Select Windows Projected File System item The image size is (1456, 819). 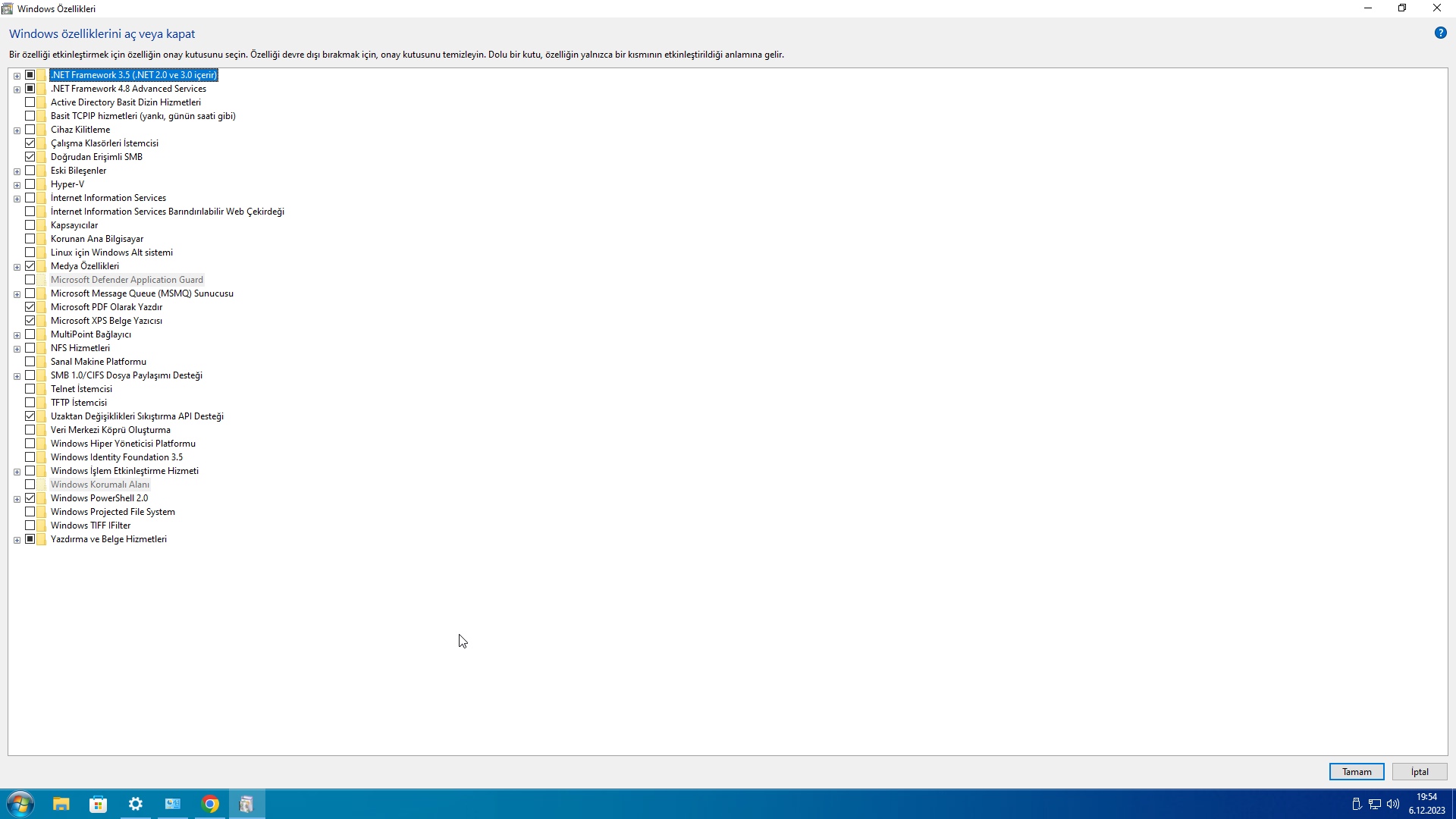113,512
